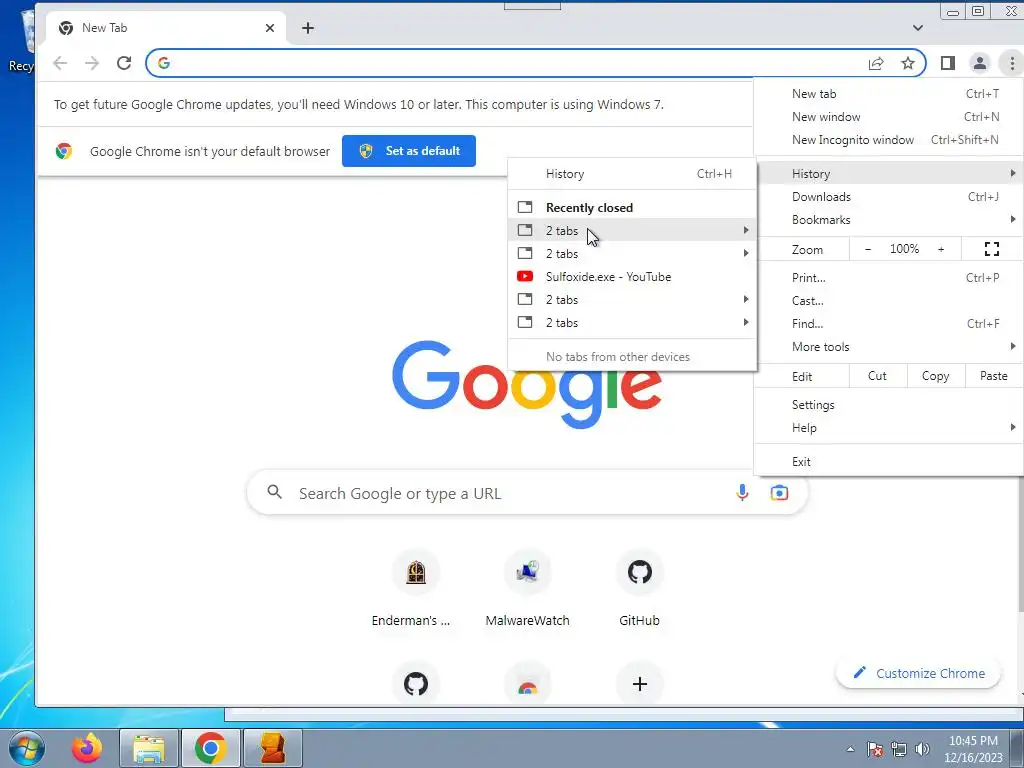Click the fullscreen icon in Zoom row
The image size is (1024, 768).
pos(991,249)
